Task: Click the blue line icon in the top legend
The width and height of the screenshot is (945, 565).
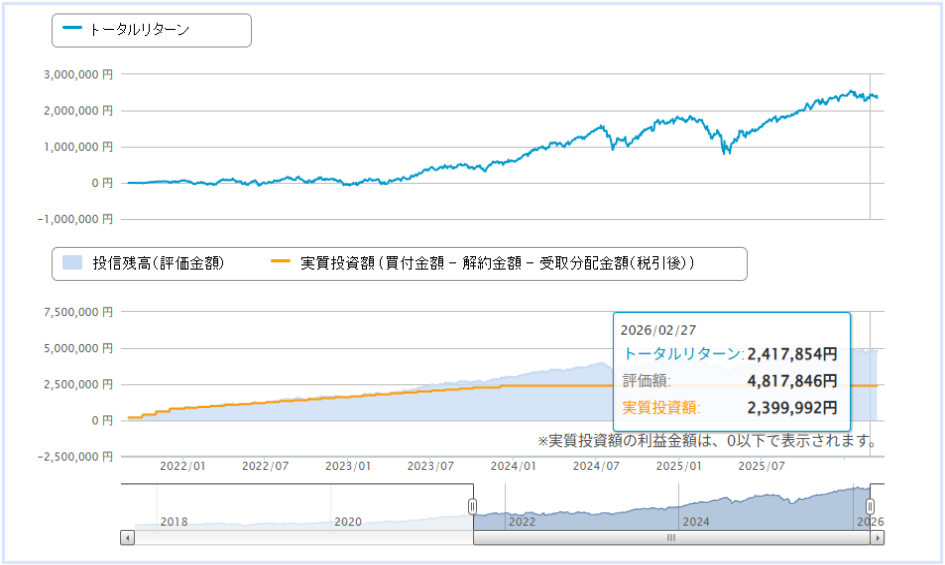Action: point(72,30)
